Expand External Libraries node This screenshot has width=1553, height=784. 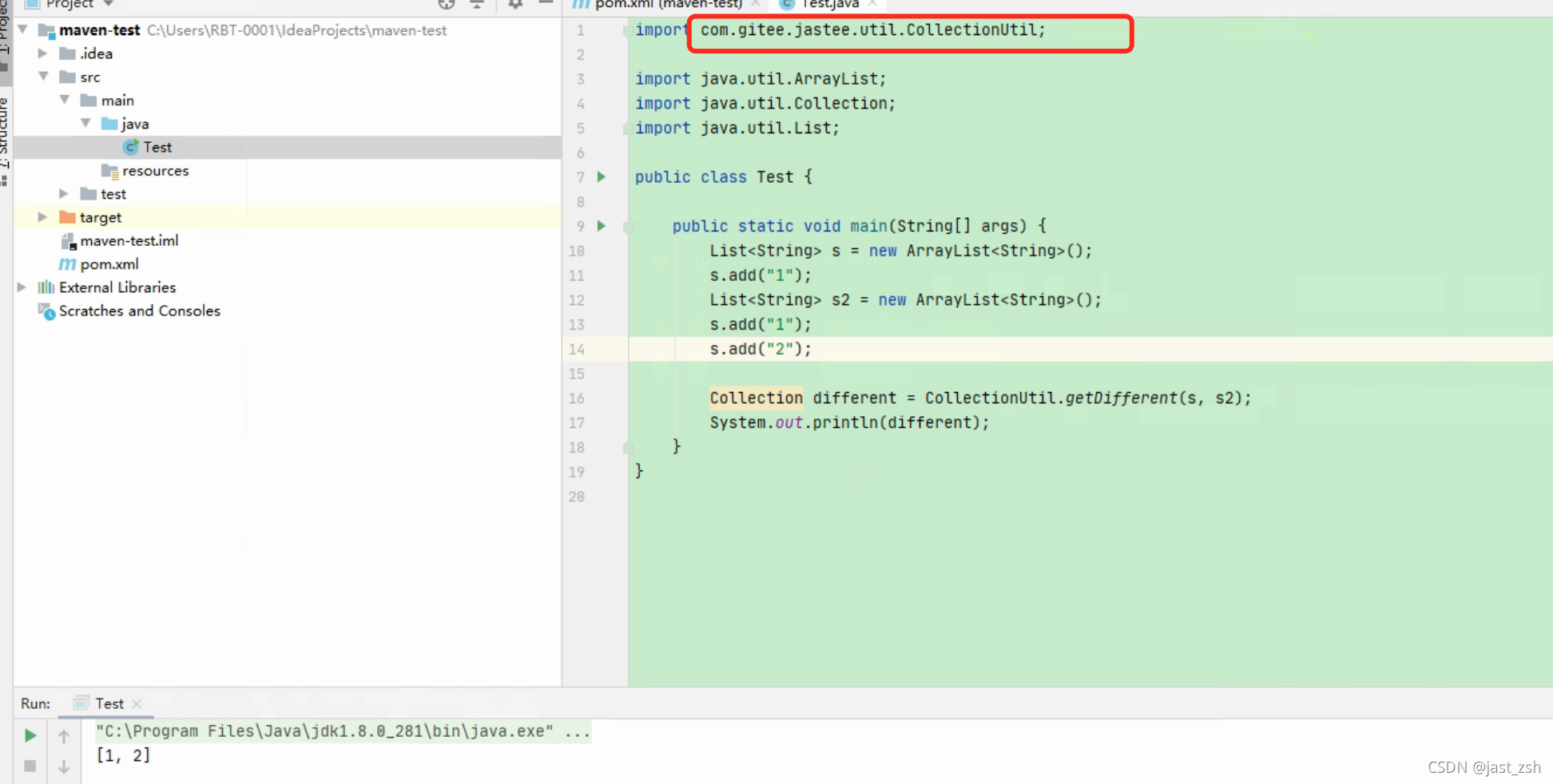point(22,287)
